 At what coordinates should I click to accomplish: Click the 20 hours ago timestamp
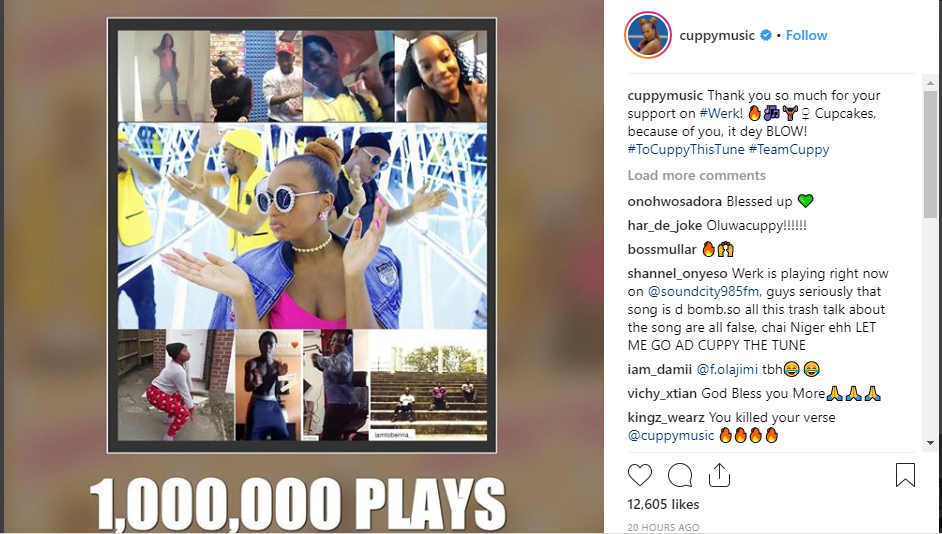(x=663, y=527)
